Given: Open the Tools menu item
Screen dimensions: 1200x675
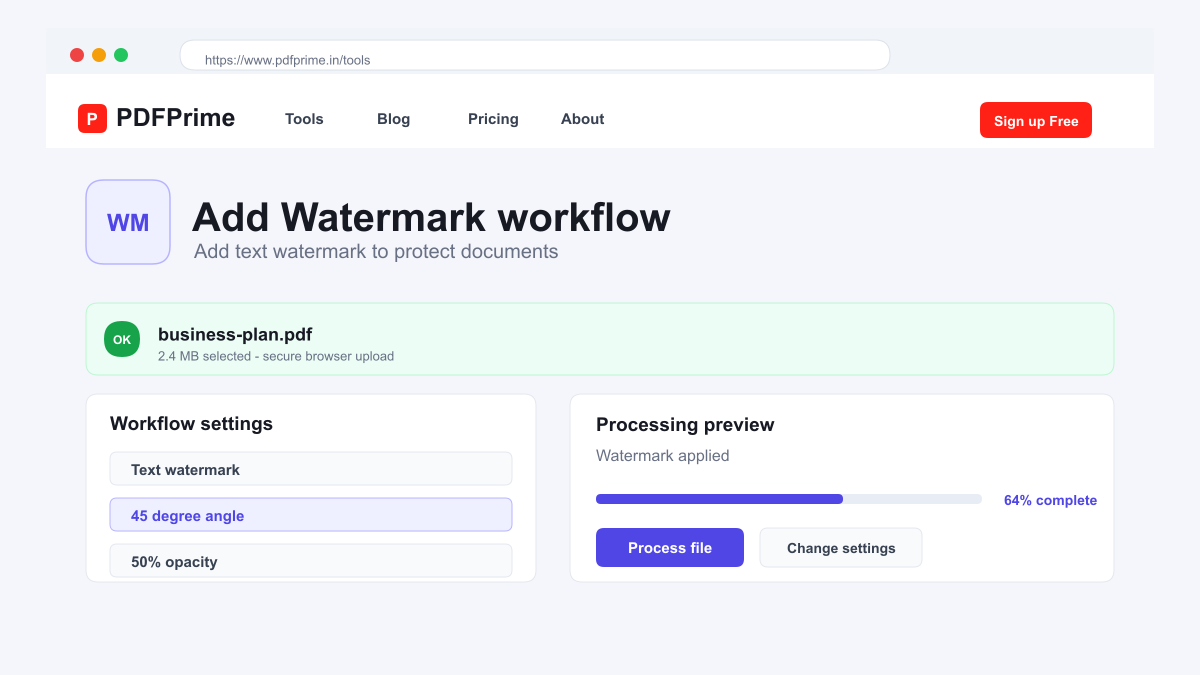Looking at the screenshot, I should pyautogui.click(x=304, y=119).
